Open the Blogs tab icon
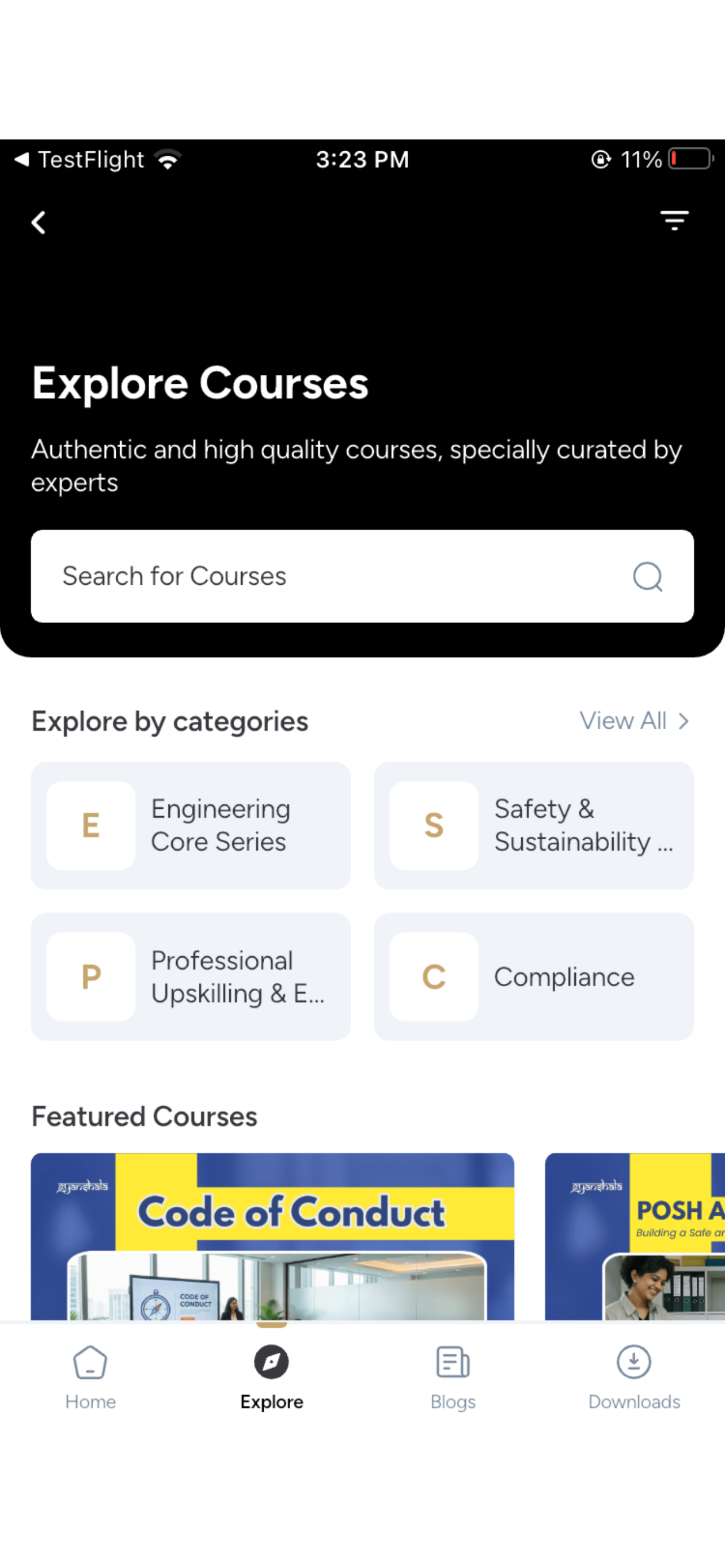This screenshot has height=1568, width=725. pyautogui.click(x=453, y=1361)
